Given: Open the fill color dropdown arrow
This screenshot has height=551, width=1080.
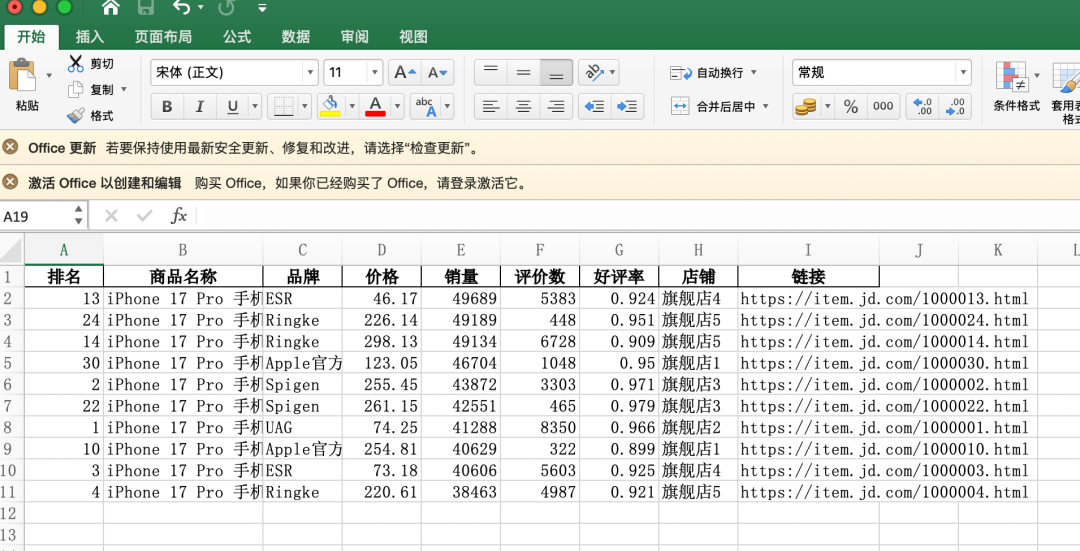Looking at the screenshot, I should point(352,106).
